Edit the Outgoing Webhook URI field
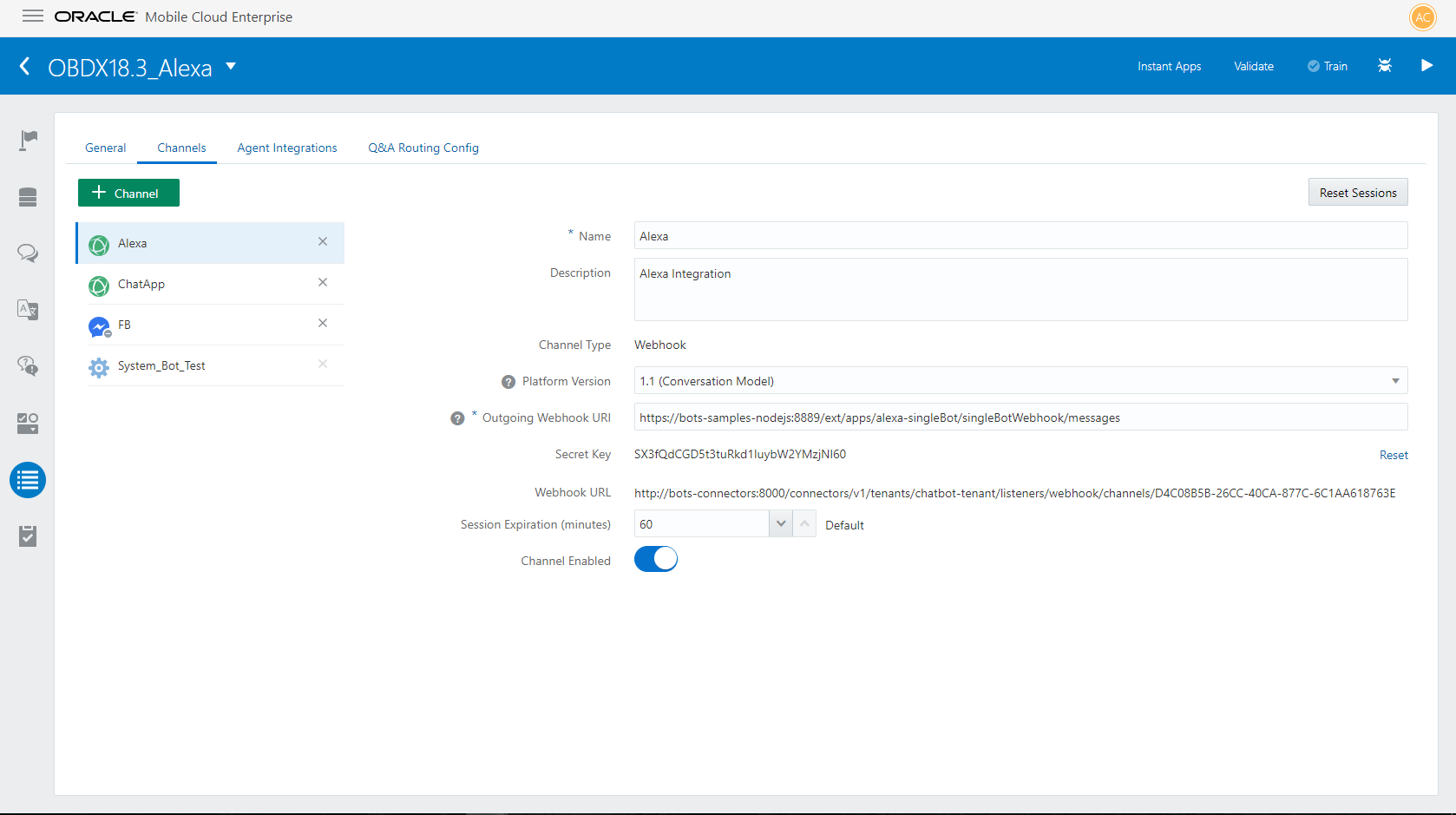 click(x=1020, y=417)
